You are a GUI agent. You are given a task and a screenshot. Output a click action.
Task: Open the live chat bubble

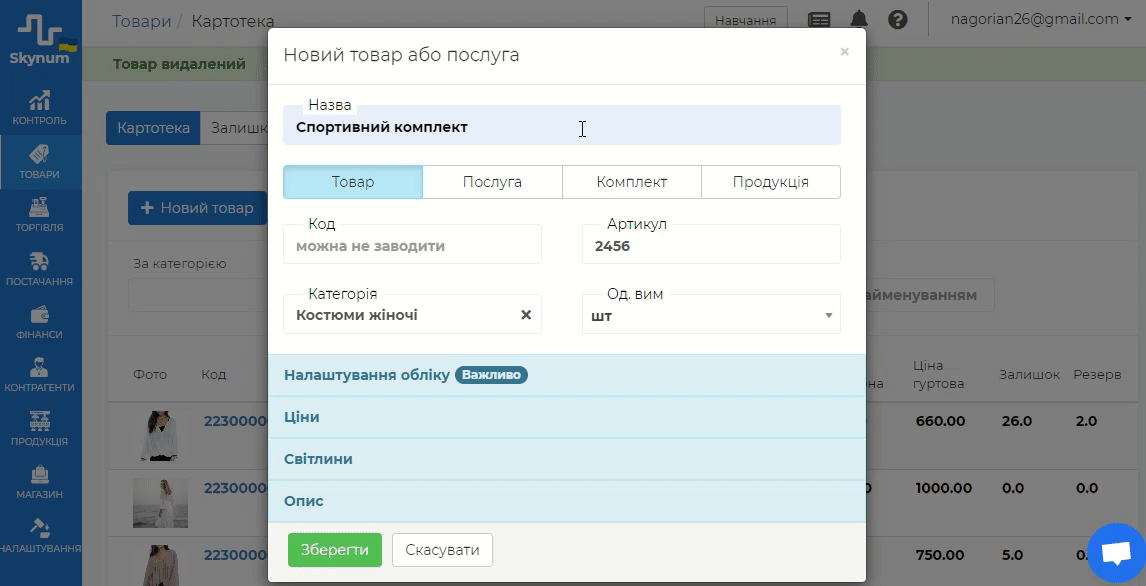point(1114,552)
